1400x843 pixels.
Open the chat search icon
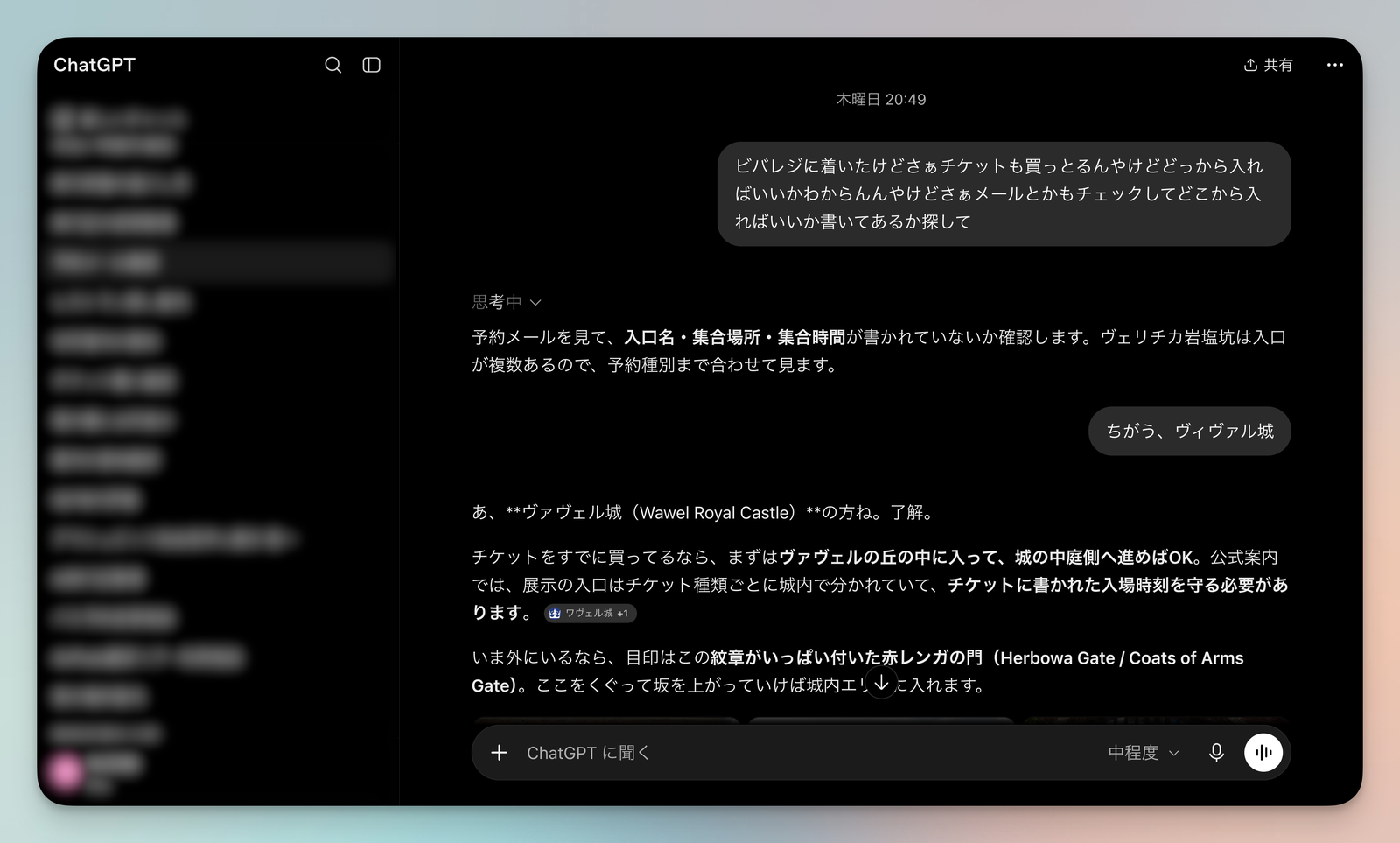332,65
